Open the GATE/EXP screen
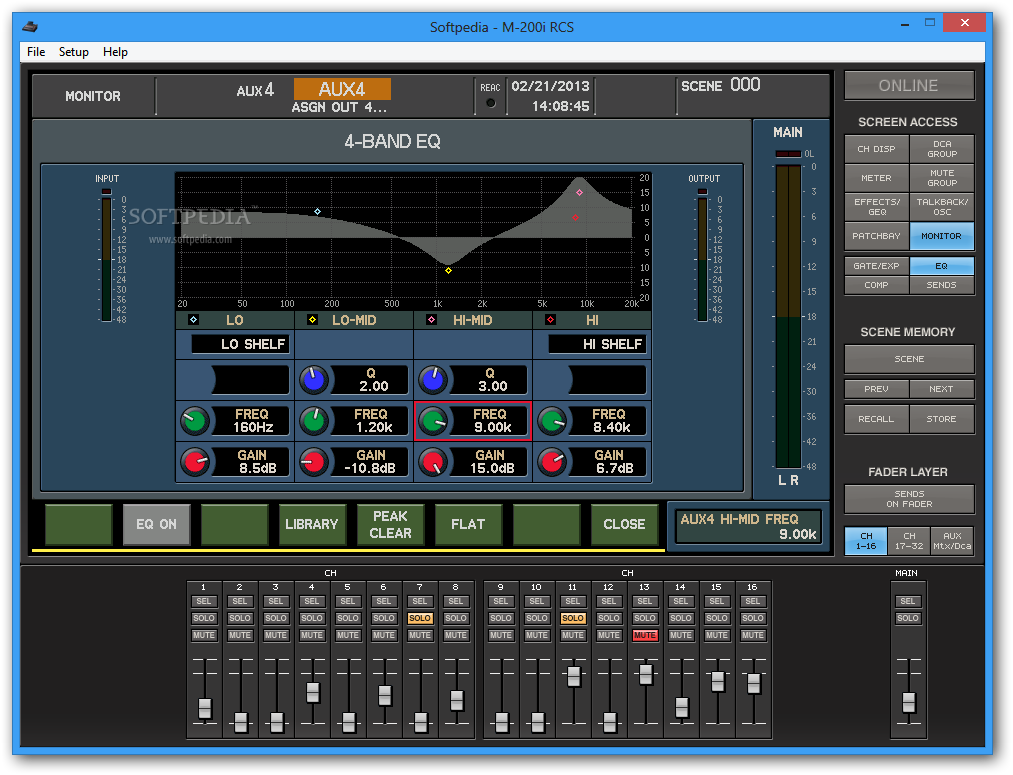The width and height of the screenshot is (1013, 775). point(877,266)
